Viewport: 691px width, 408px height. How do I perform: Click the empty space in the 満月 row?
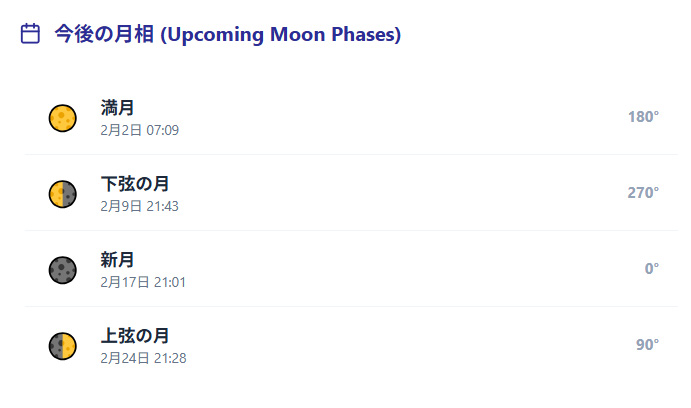pos(400,117)
